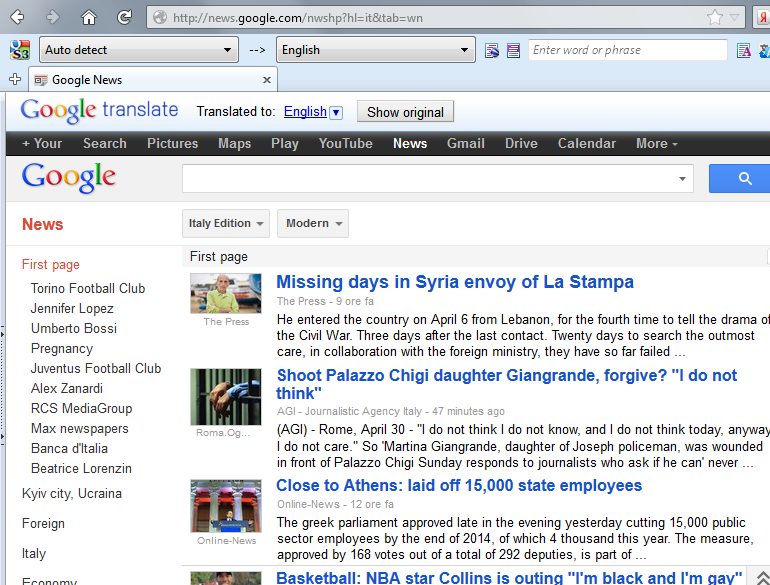Image resolution: width=770 pixels, height=585 pixels.
Task: Open the Shoot Palazzo Chigi headline
Action: point(506,384)
